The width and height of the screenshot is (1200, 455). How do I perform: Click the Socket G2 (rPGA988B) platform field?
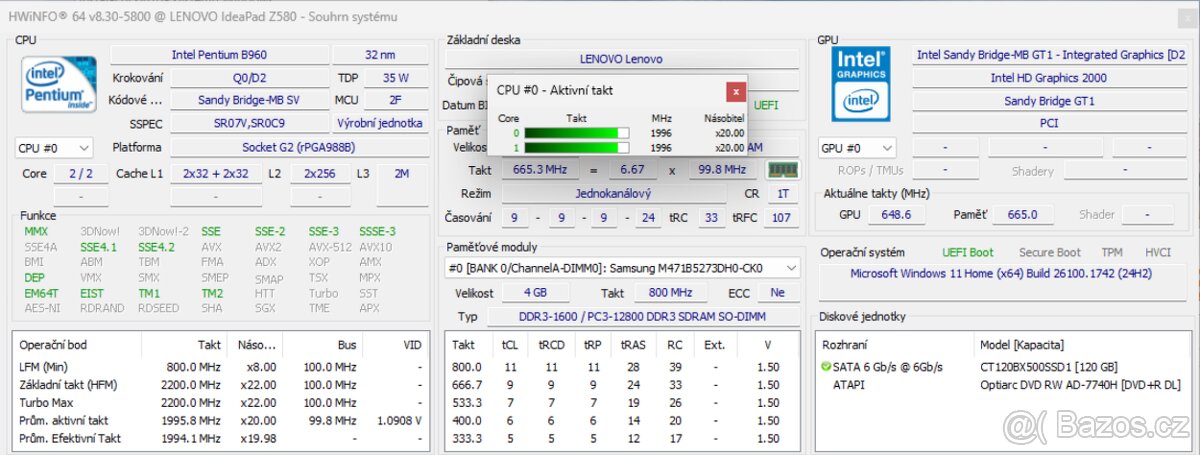(x=299, y=148)
